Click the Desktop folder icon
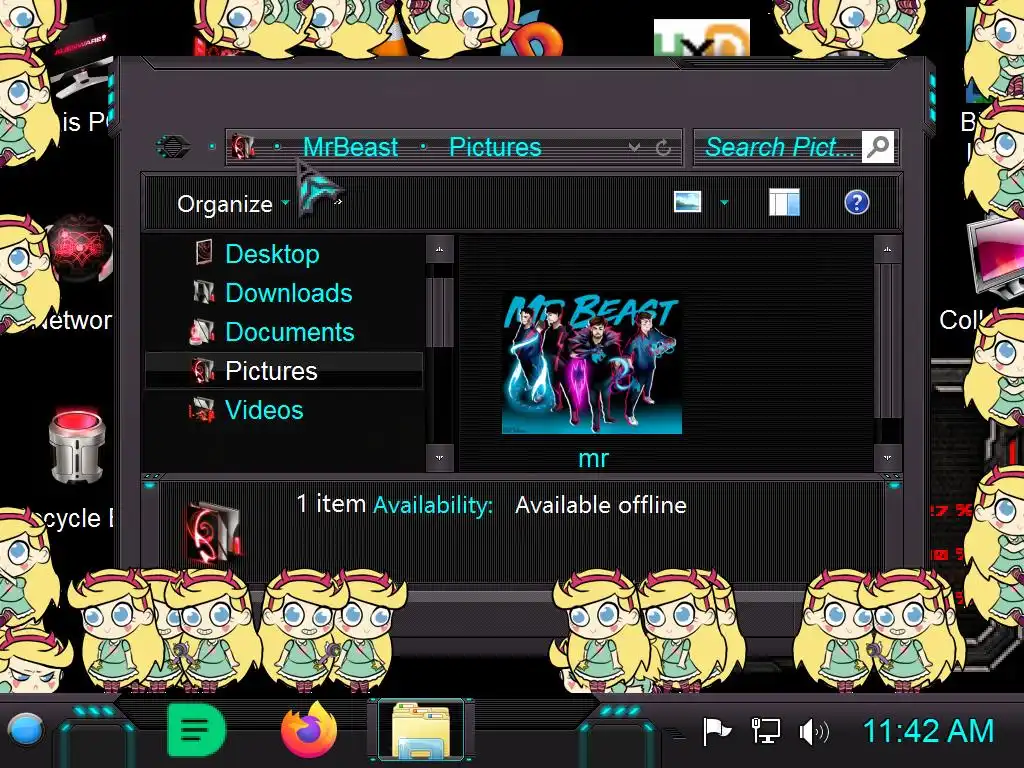 pyautogui.click(x=204, y=253)
